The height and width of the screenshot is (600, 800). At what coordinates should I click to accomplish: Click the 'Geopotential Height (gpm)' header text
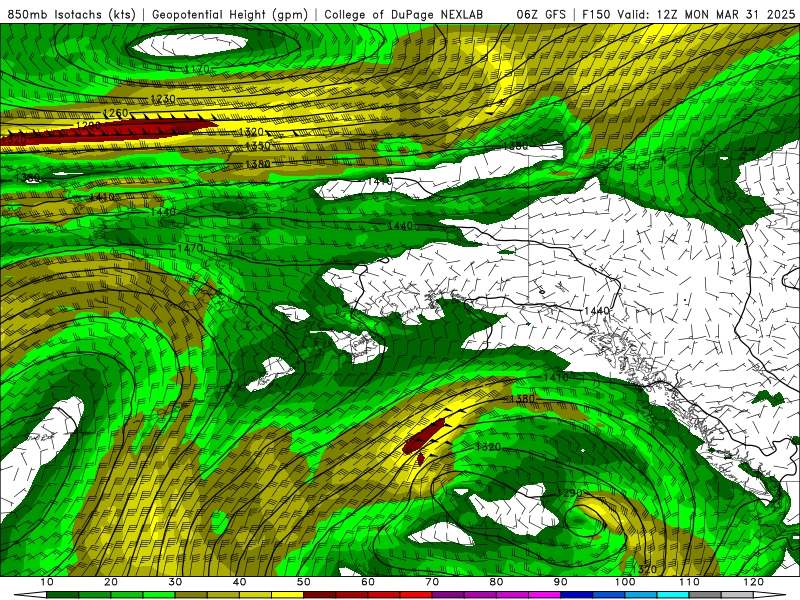(230, 14)
